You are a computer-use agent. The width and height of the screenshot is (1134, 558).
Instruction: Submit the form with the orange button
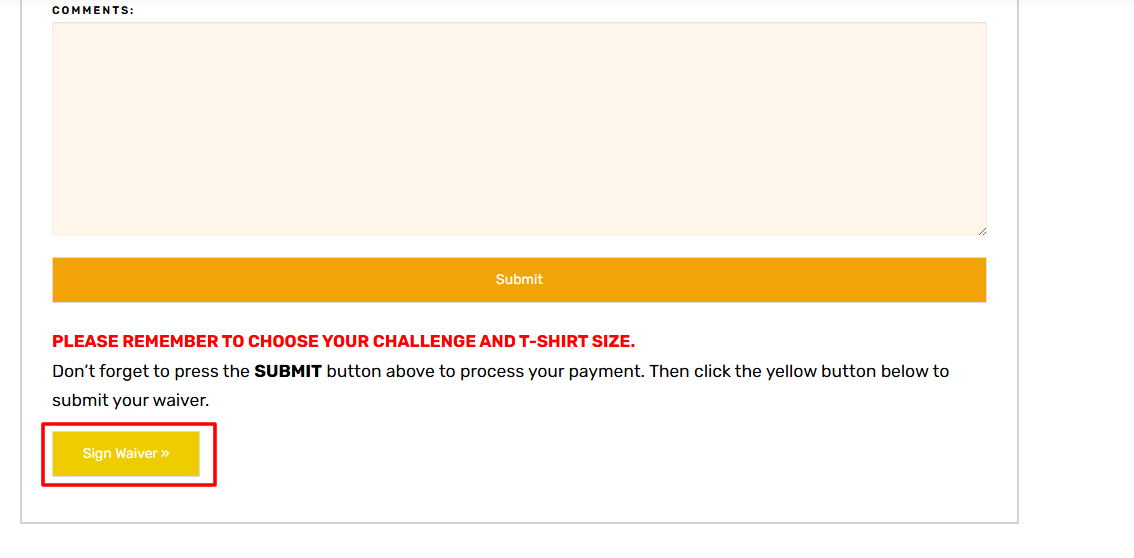point(519,280)
